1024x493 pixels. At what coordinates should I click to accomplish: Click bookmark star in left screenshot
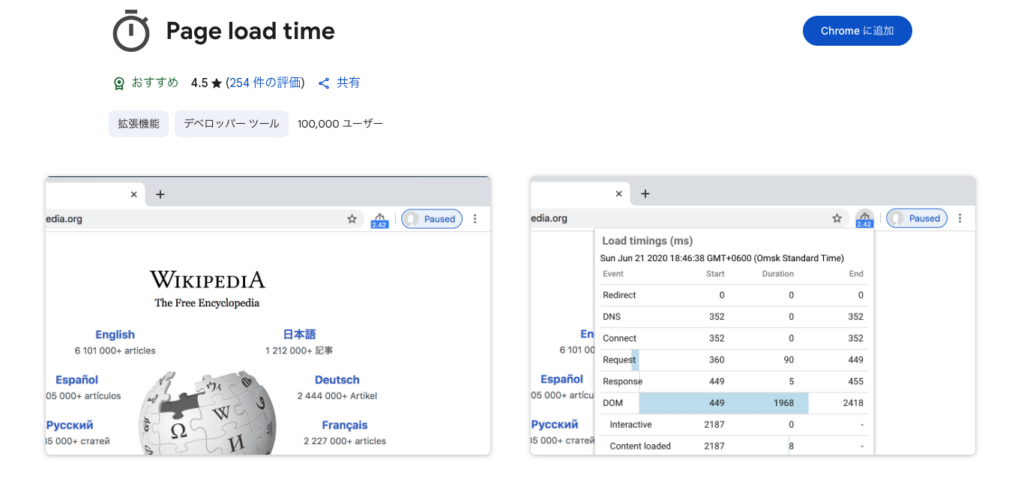[x=352, y=219]
